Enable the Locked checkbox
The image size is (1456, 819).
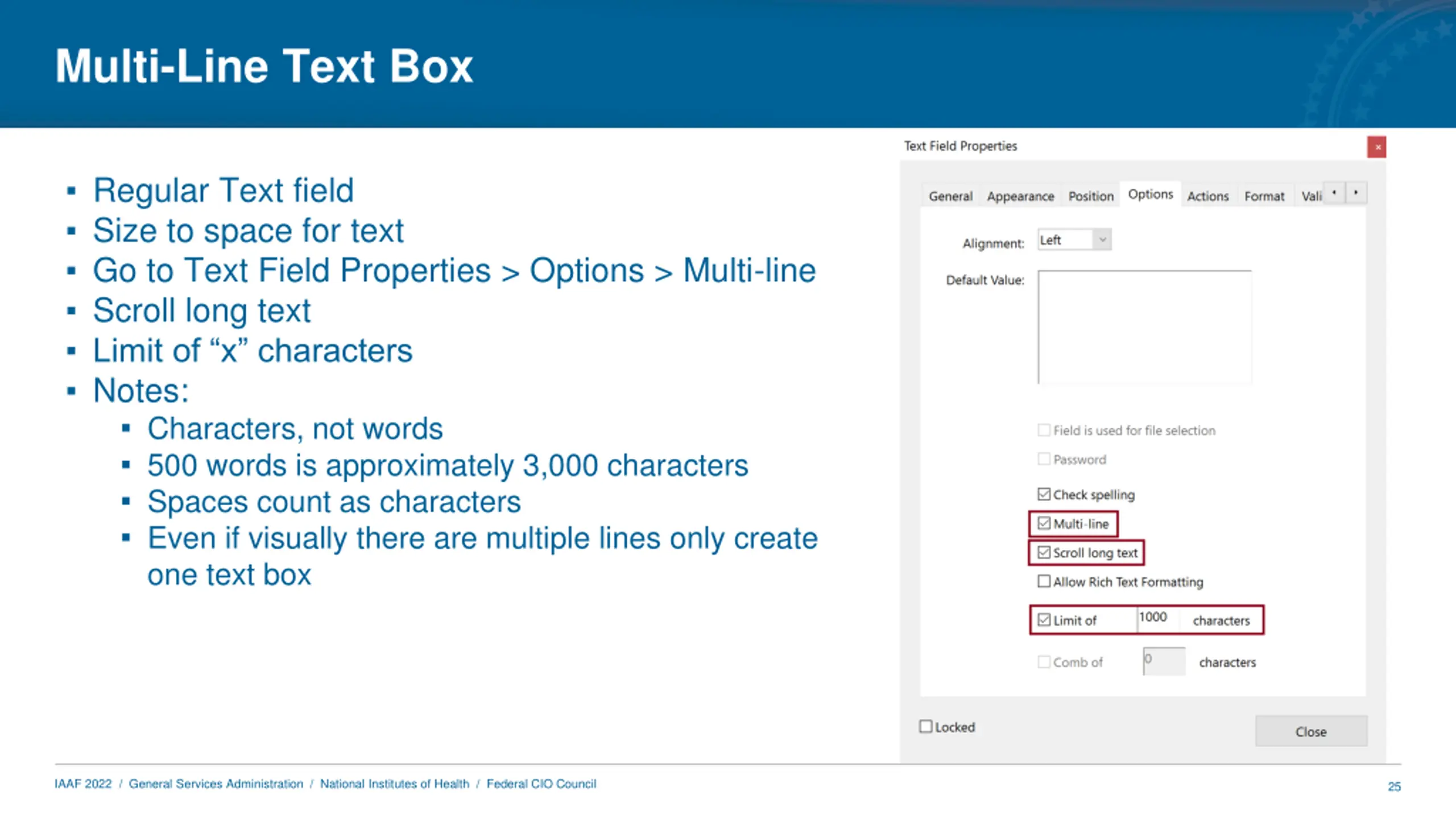(926, 727)
